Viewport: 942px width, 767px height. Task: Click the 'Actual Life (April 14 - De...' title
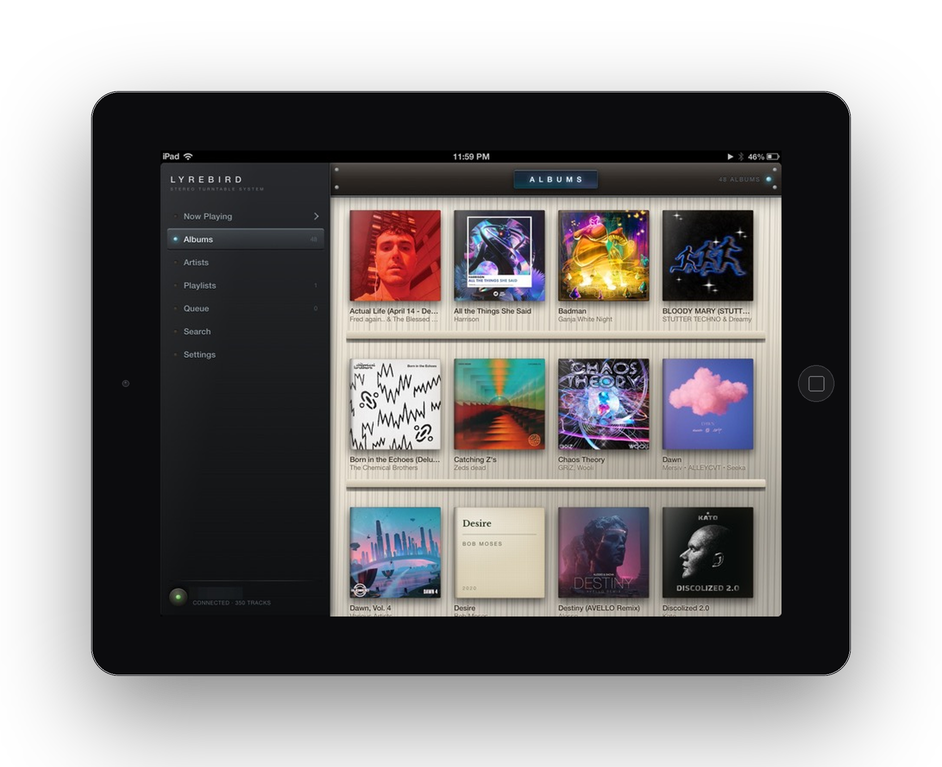pyautogui.click(x=394, y=311)
